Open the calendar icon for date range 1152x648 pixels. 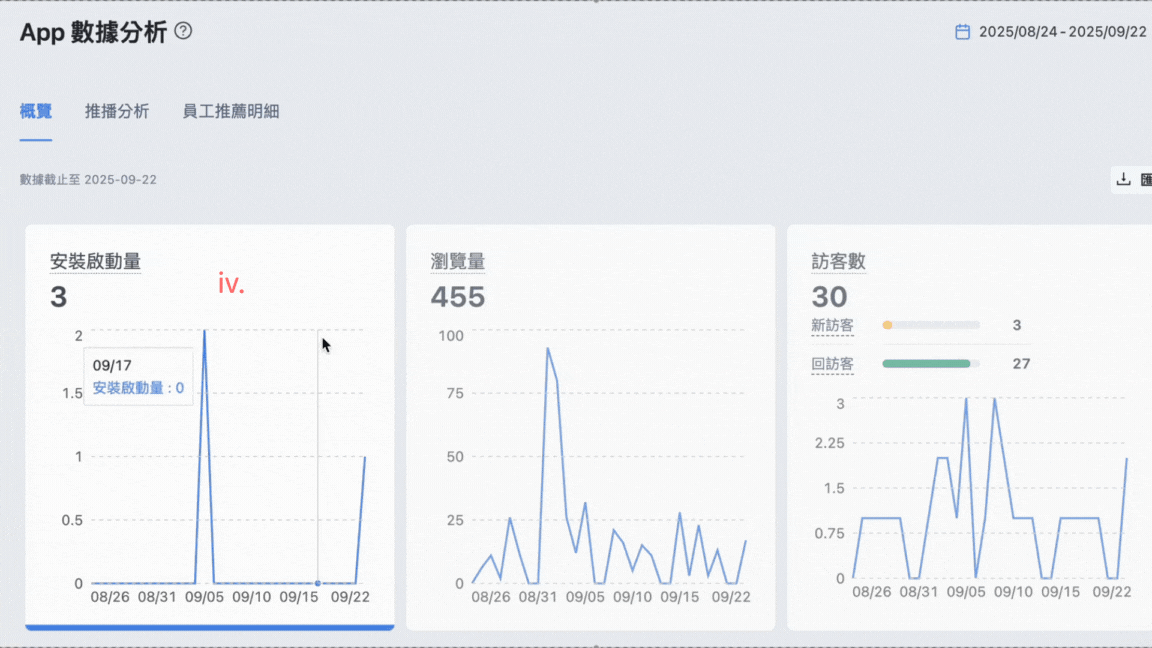click(962, 32)
